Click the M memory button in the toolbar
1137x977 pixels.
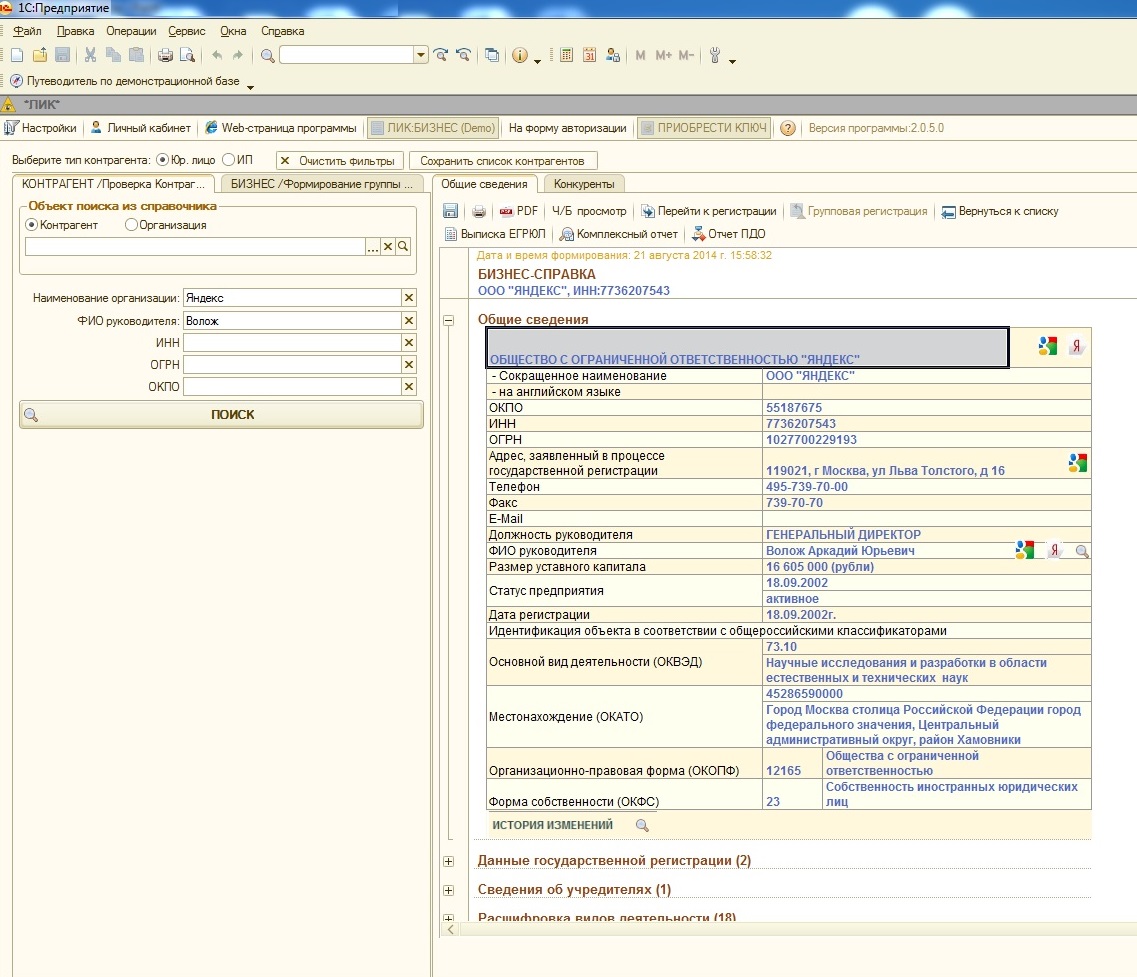640,55
